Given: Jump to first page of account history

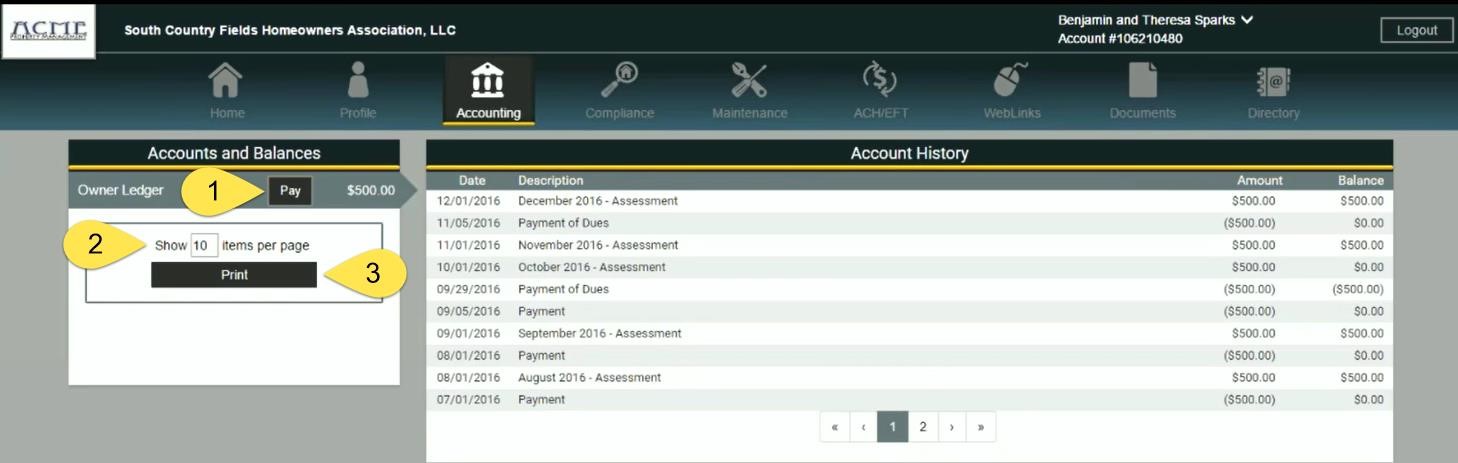Looking at the screenshot, I should 834,427.
